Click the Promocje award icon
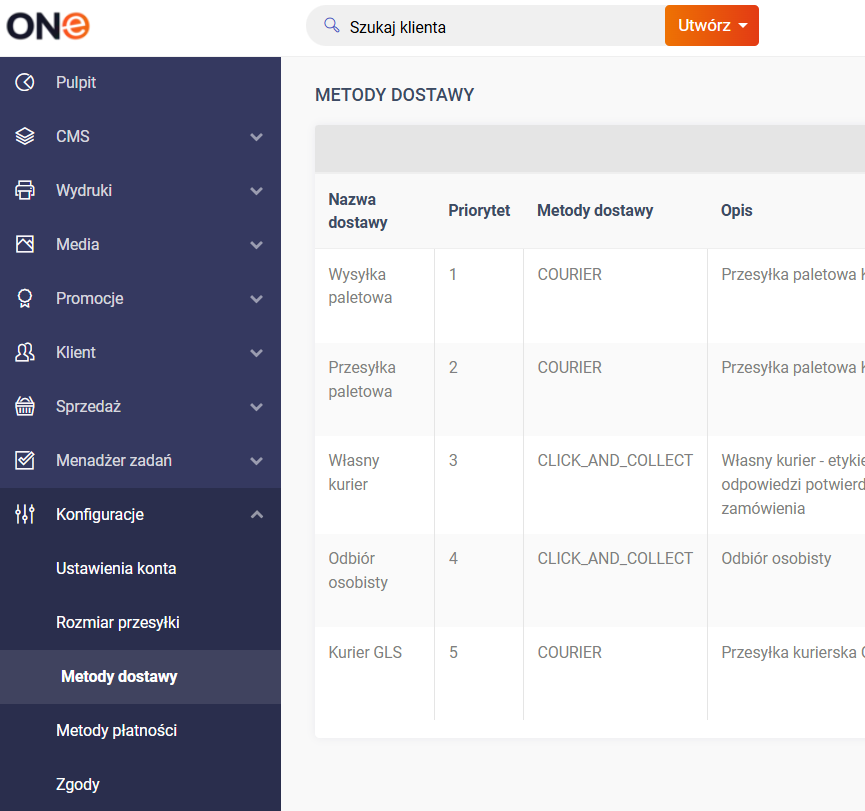 pos(25,298)
